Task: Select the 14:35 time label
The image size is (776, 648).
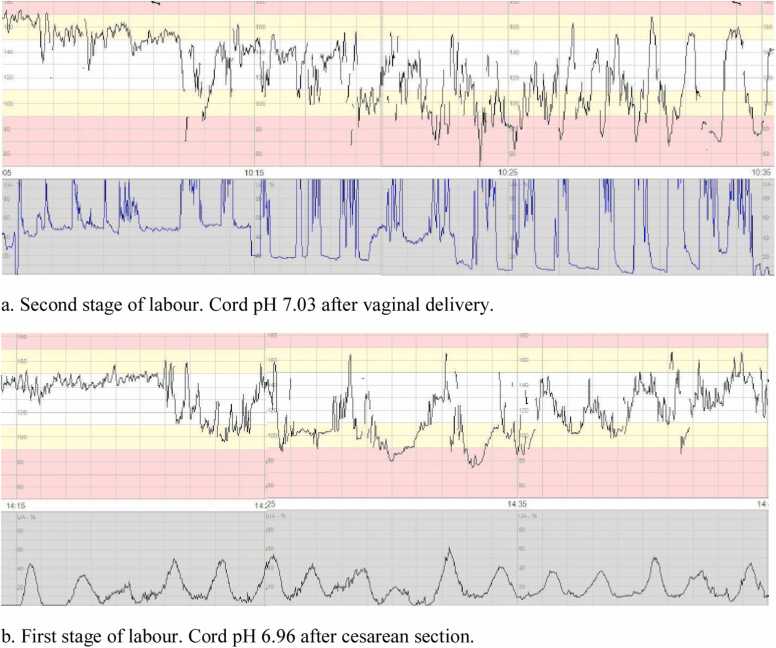Action: [517, 505]
